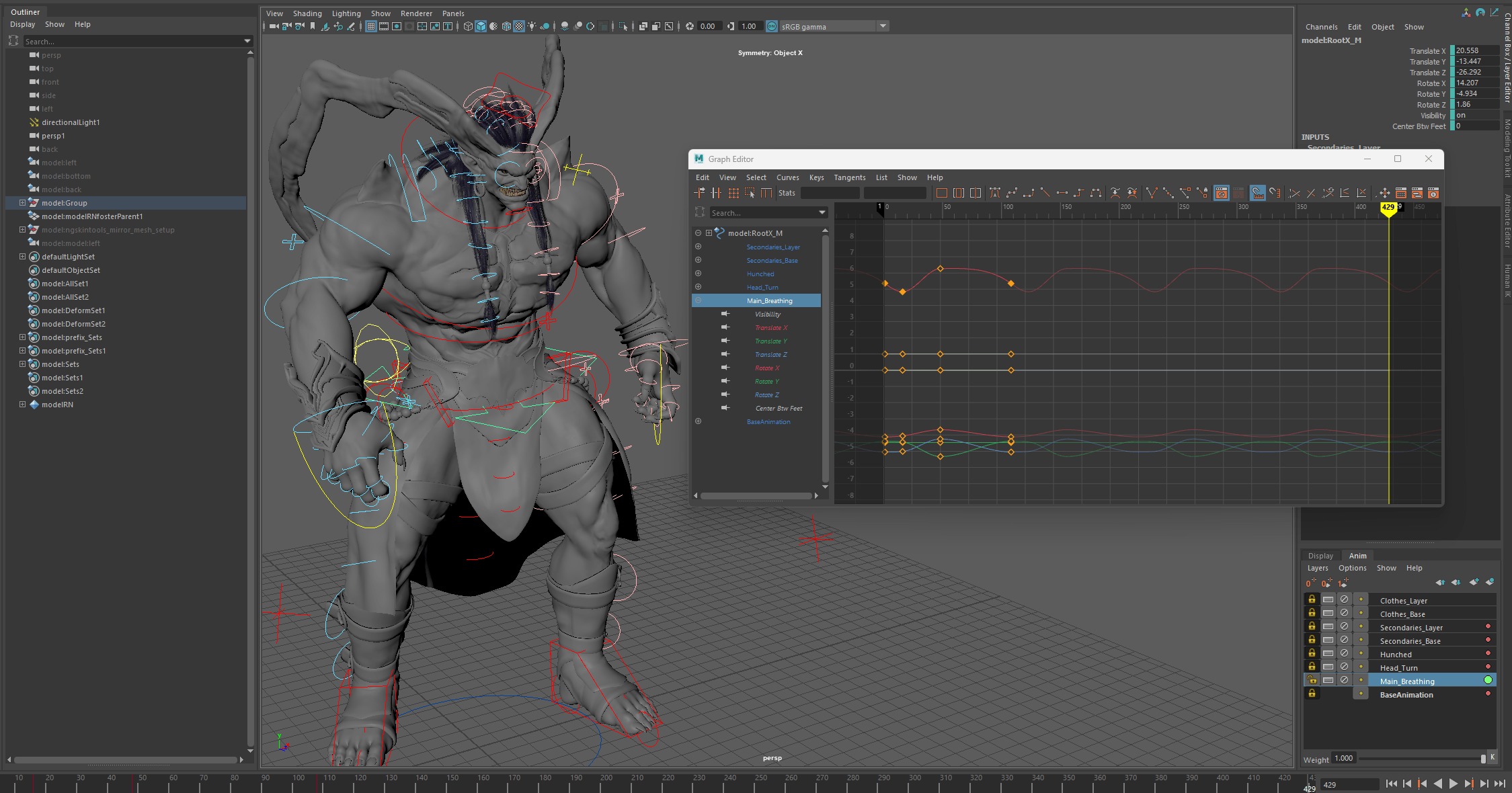The image size is (1512, 793).
Task: Click move selected anim layer up icon
Action: coord(1440,583)
